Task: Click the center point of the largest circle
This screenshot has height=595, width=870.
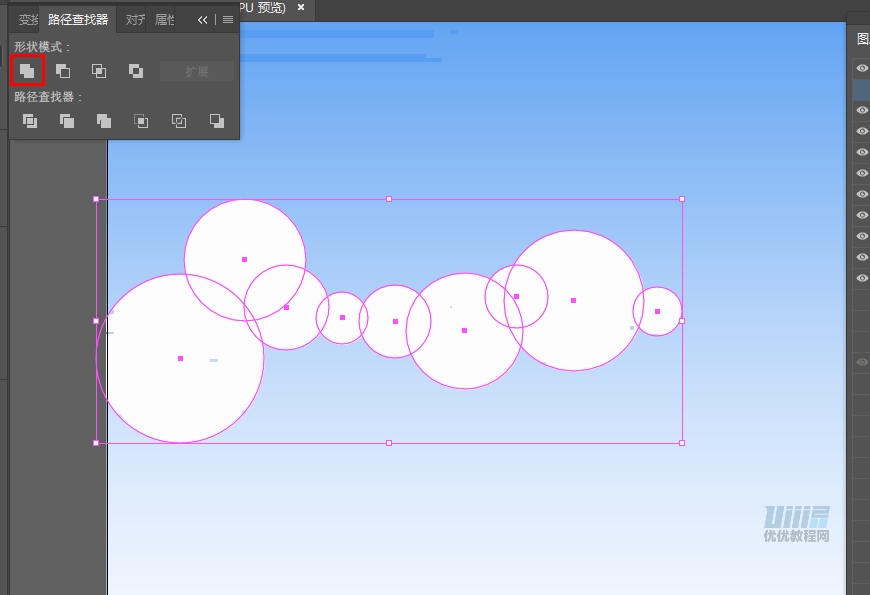Action: 180,358
